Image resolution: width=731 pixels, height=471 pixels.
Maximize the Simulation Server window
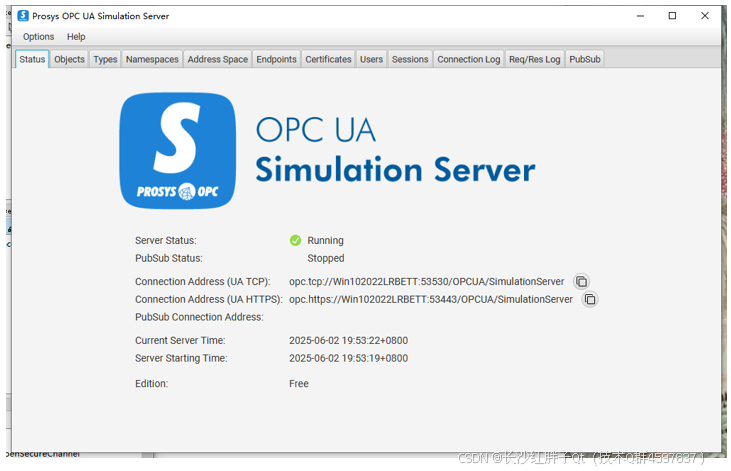(x=672, y=16)
